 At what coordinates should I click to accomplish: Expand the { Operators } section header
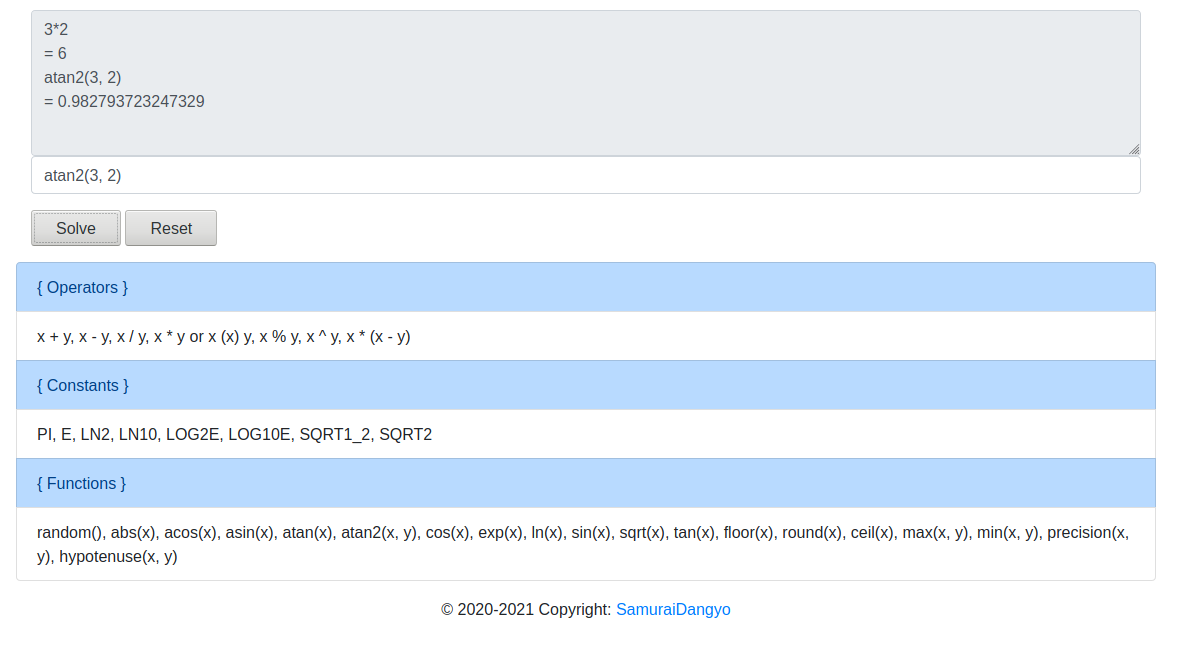82,287
